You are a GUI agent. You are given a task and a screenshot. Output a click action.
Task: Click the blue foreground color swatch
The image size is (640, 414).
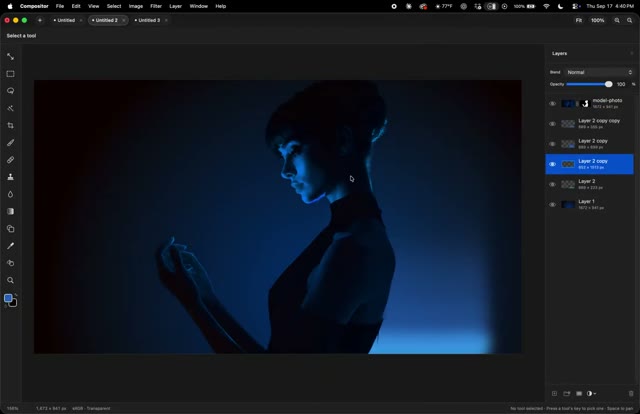click(x=8, y=298)
